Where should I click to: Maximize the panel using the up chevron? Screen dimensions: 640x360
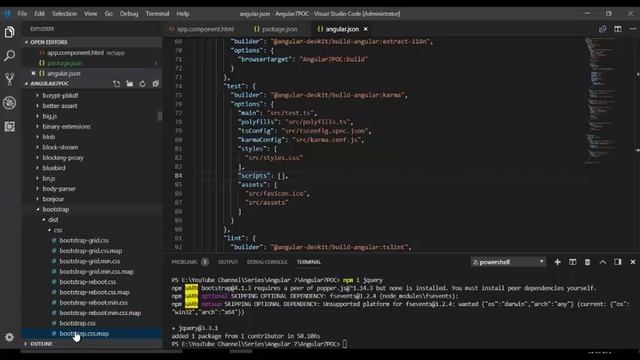pyautogui.click(x=602, y=262)
